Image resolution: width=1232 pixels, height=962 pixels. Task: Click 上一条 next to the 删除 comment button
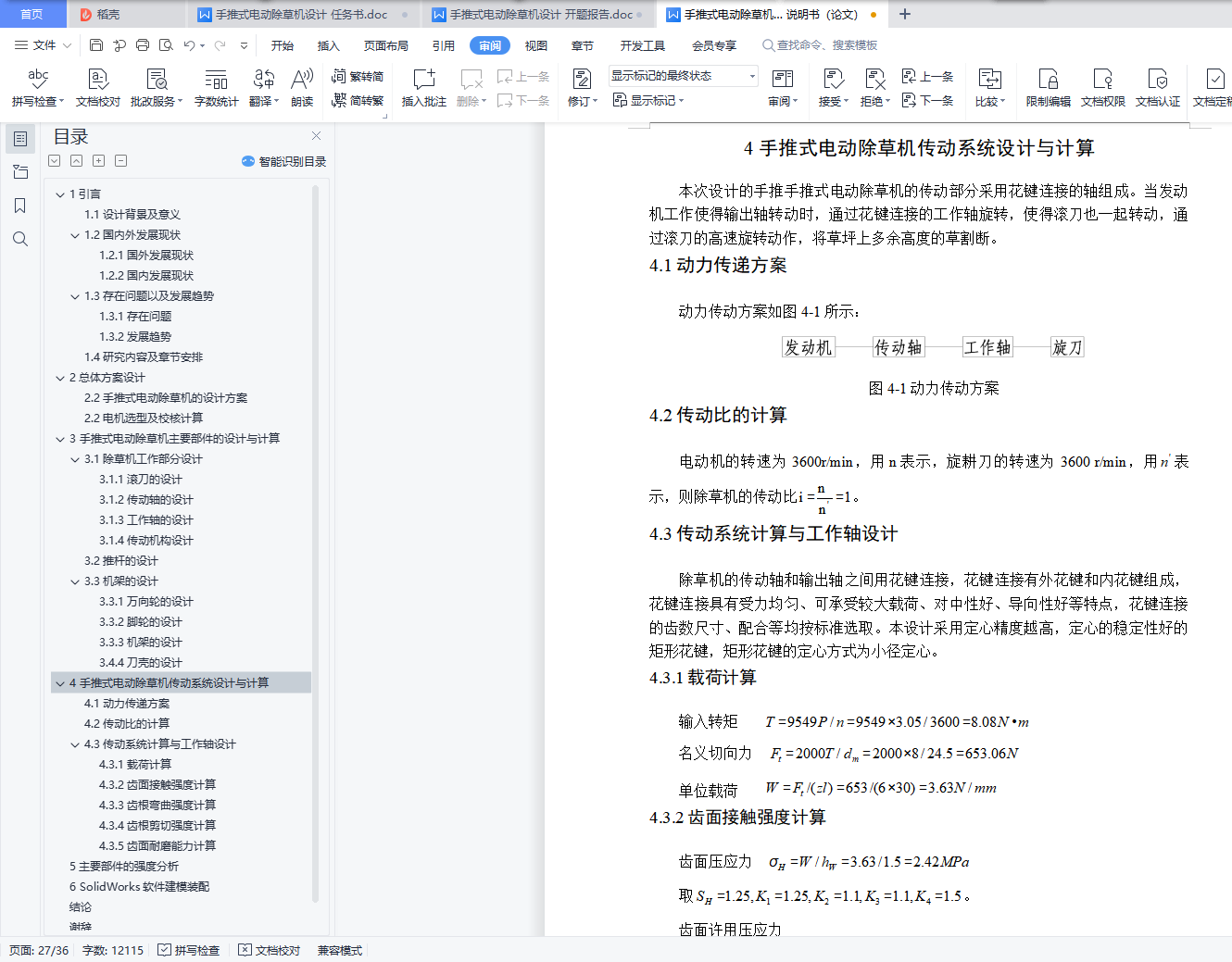tap(523, 77)
